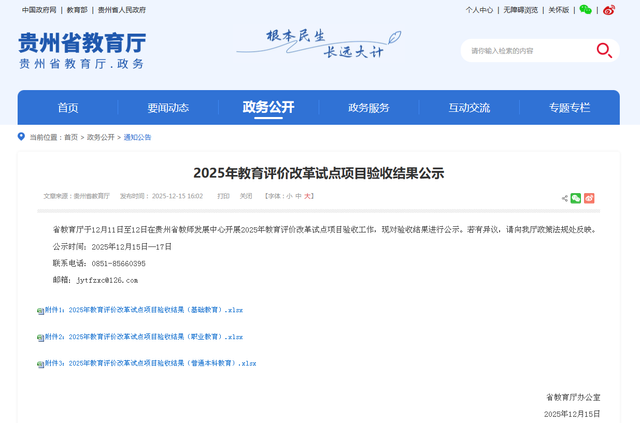The width and height of the screenshot is (640, 423).
Task: Open the 政务公开 navigation tab
Action: point(268,108)
